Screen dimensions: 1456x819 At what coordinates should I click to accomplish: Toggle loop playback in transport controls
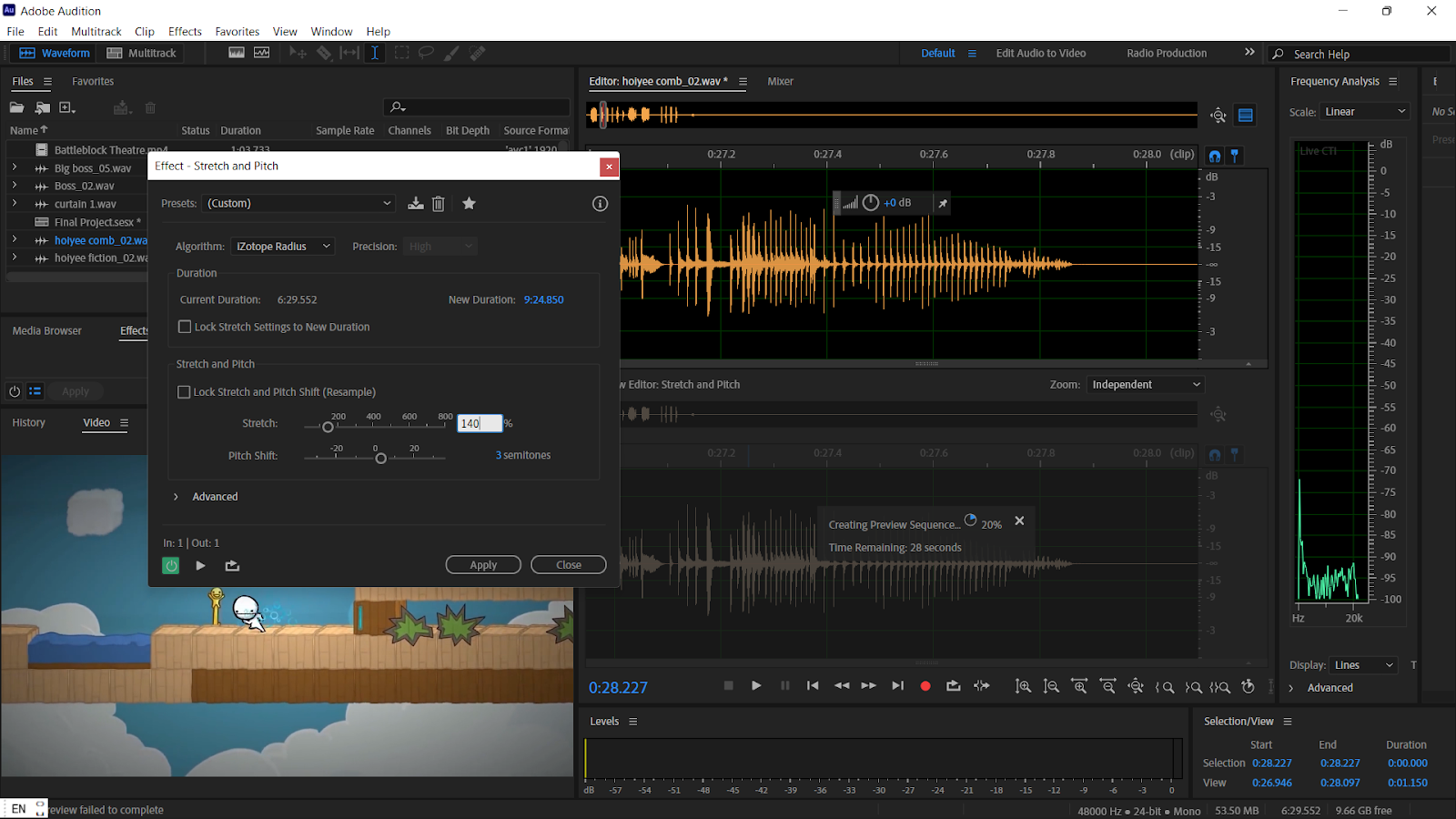pos(953,686)
